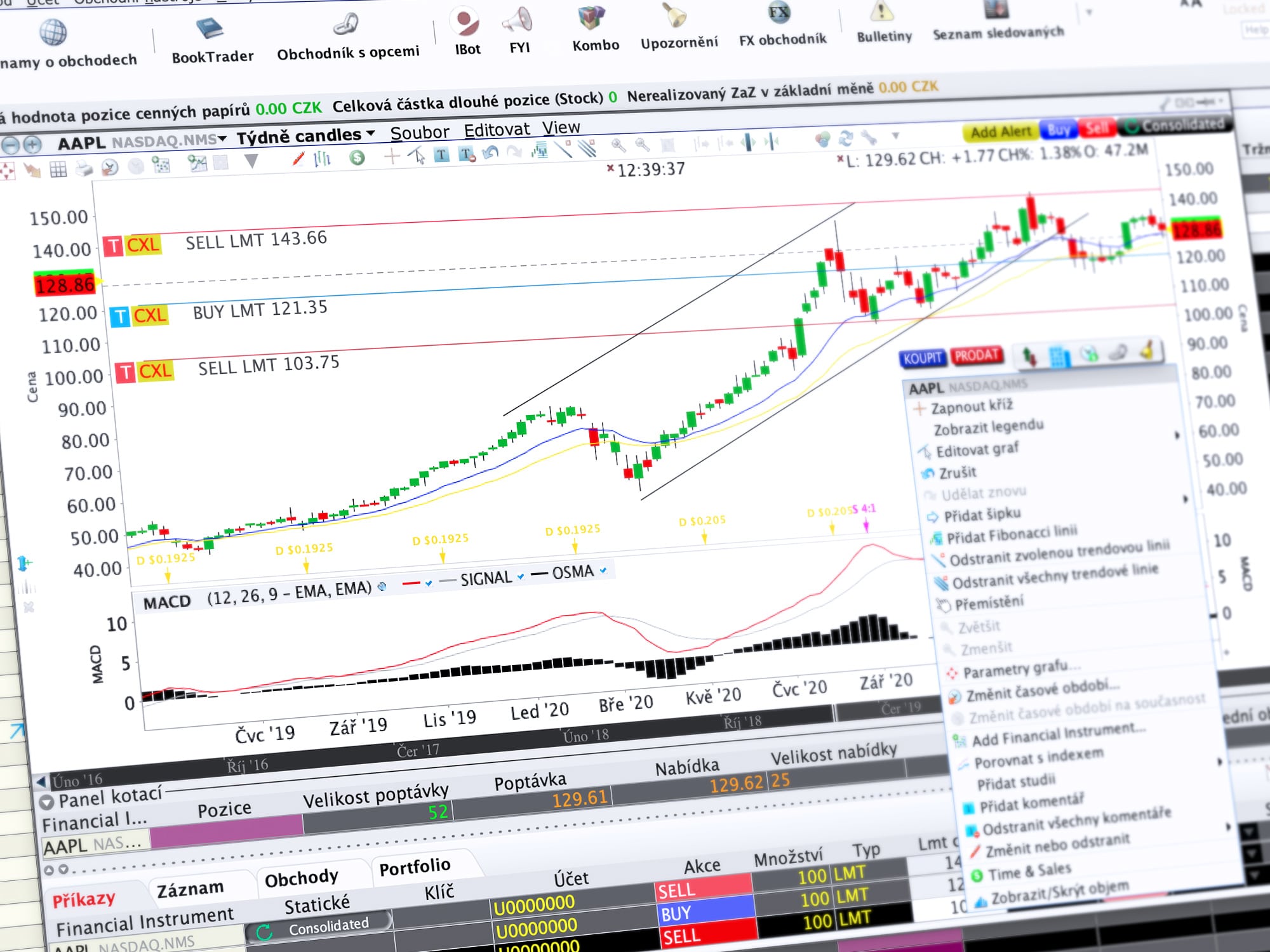Toggle the T transmit on BUY LMT 121.35
This screenshot has width=1270, height=952.
119,316
